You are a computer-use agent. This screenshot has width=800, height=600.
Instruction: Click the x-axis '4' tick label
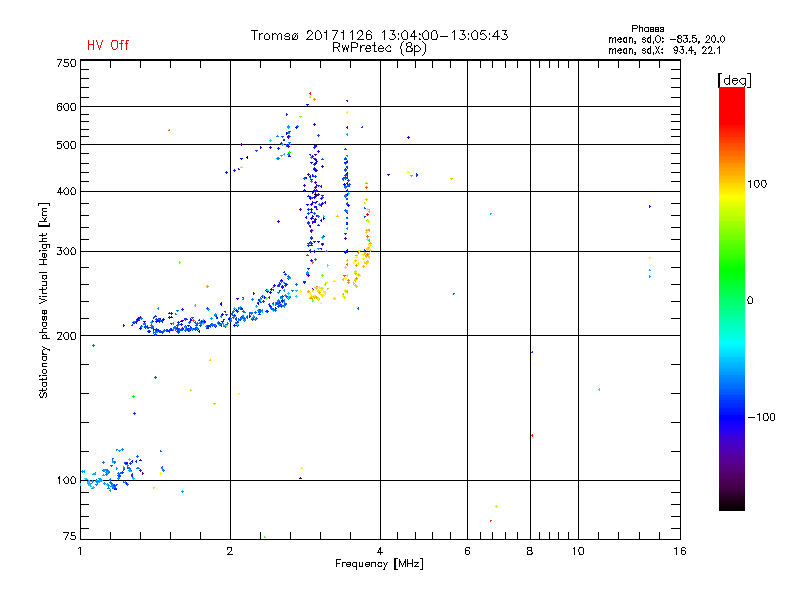point(380,551)
